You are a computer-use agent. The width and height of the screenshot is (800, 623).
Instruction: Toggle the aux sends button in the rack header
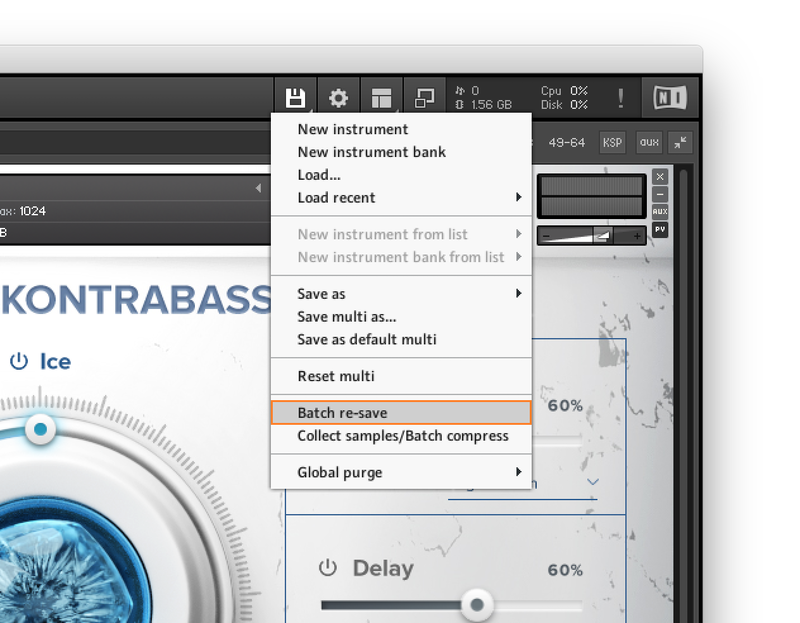click(649, 142)
